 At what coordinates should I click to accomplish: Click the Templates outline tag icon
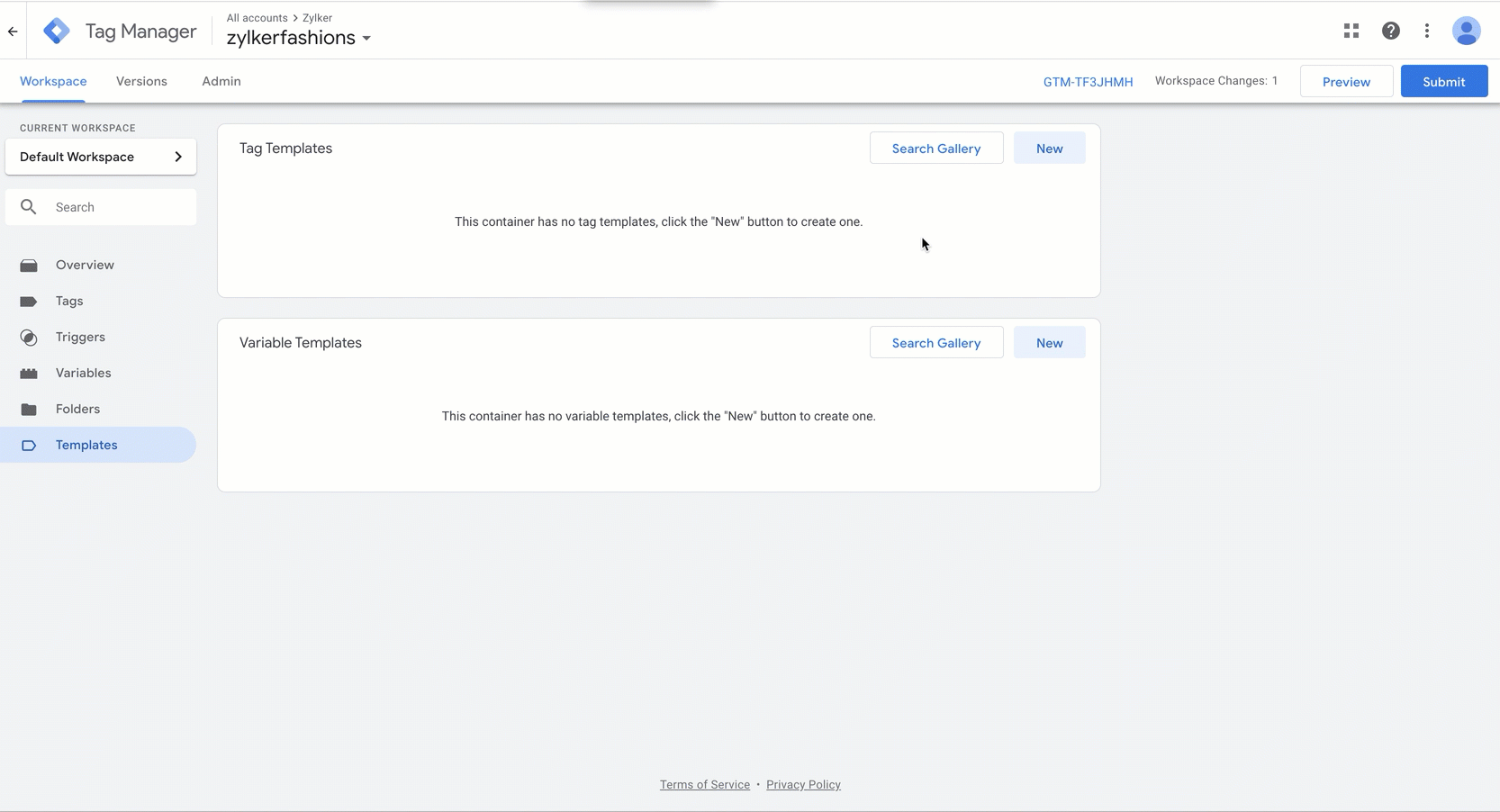point(29,446)
